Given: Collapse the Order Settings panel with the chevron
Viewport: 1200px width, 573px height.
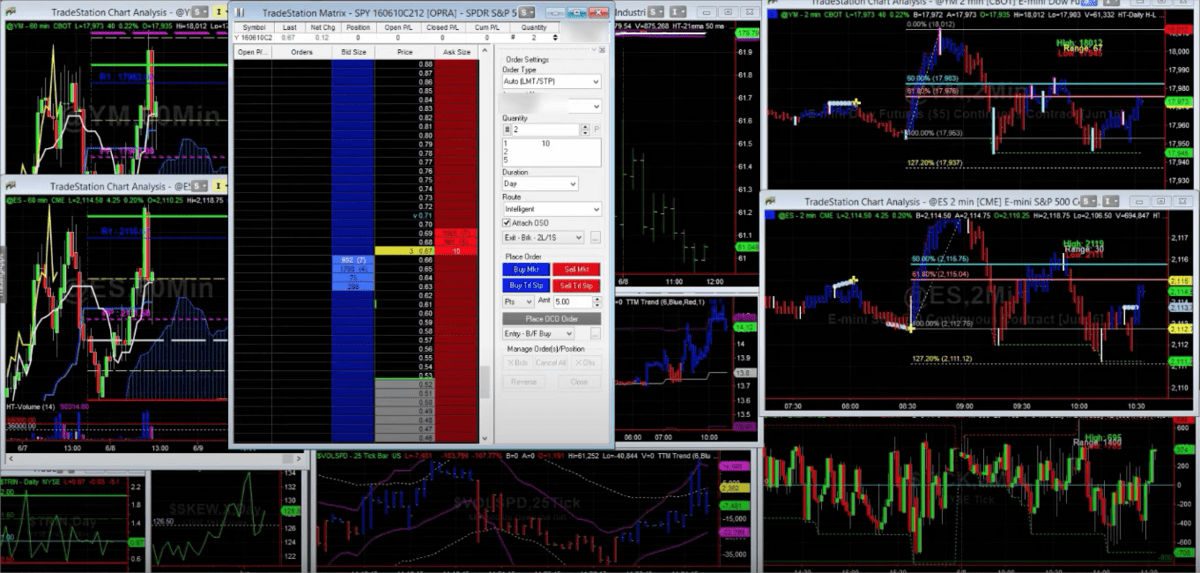Looking at the screenshot, I should click(x=594, y=49).
